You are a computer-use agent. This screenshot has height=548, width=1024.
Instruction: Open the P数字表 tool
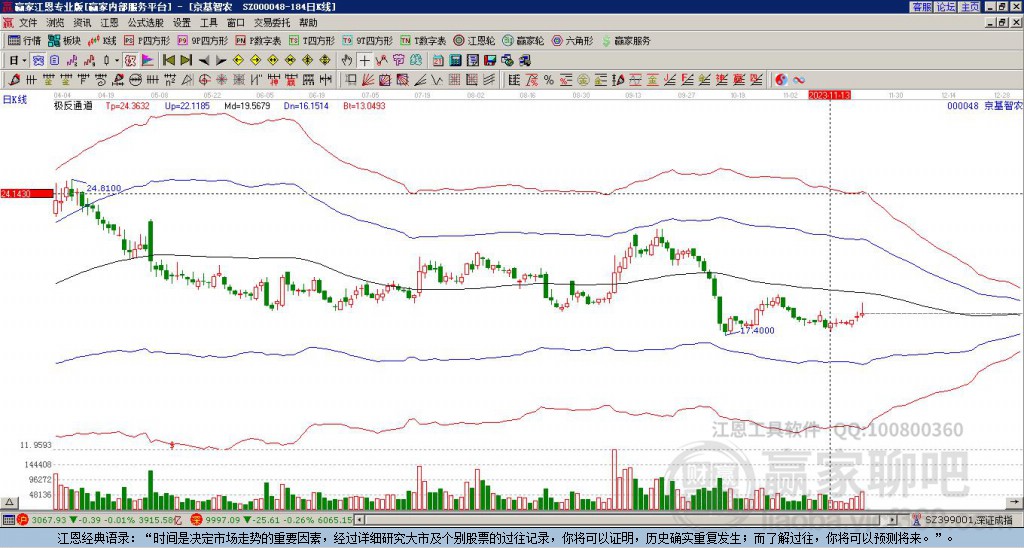(x=258, y=40)
